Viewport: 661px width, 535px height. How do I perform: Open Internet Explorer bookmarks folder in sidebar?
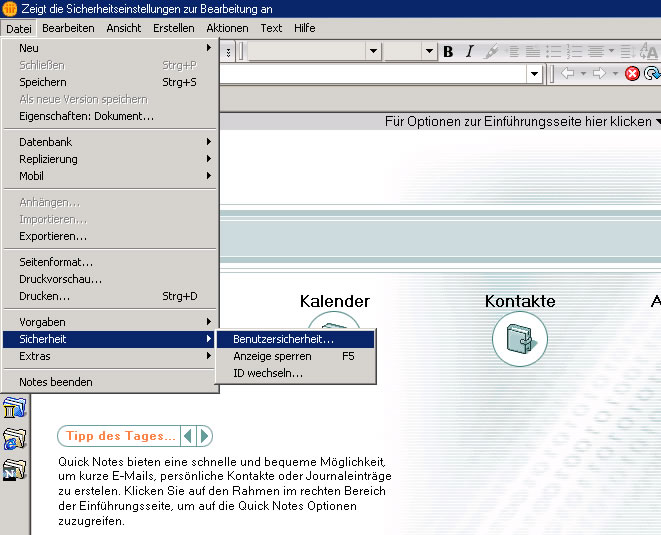pyautogui.click(x=15, y=438)
